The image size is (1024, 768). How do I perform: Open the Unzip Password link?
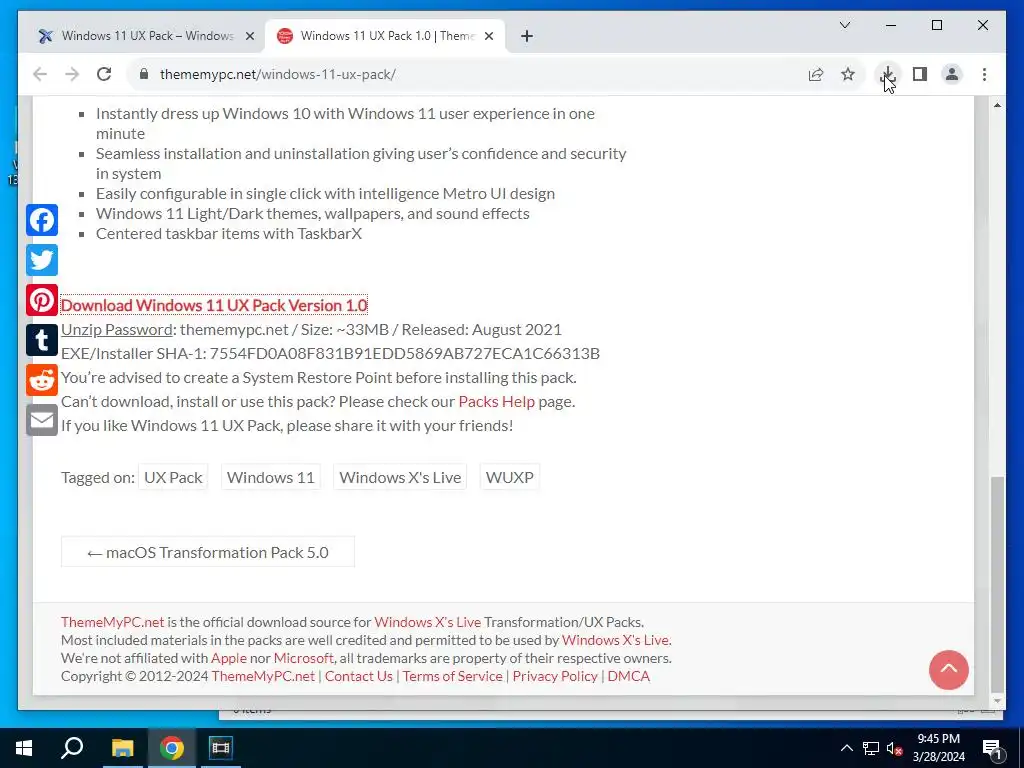(x=116, y=329)
